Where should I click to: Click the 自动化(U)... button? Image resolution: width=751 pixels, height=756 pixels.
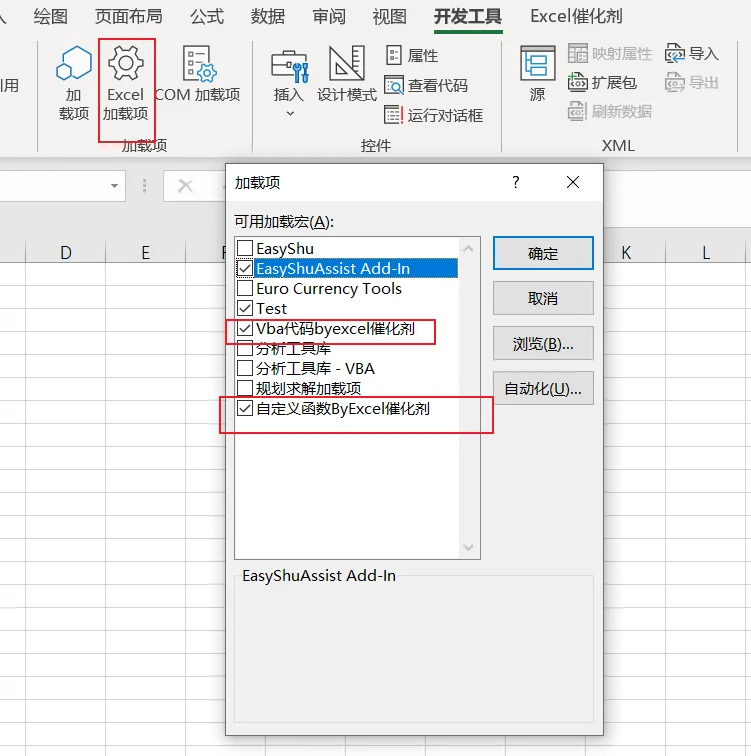tap(543, 388)
